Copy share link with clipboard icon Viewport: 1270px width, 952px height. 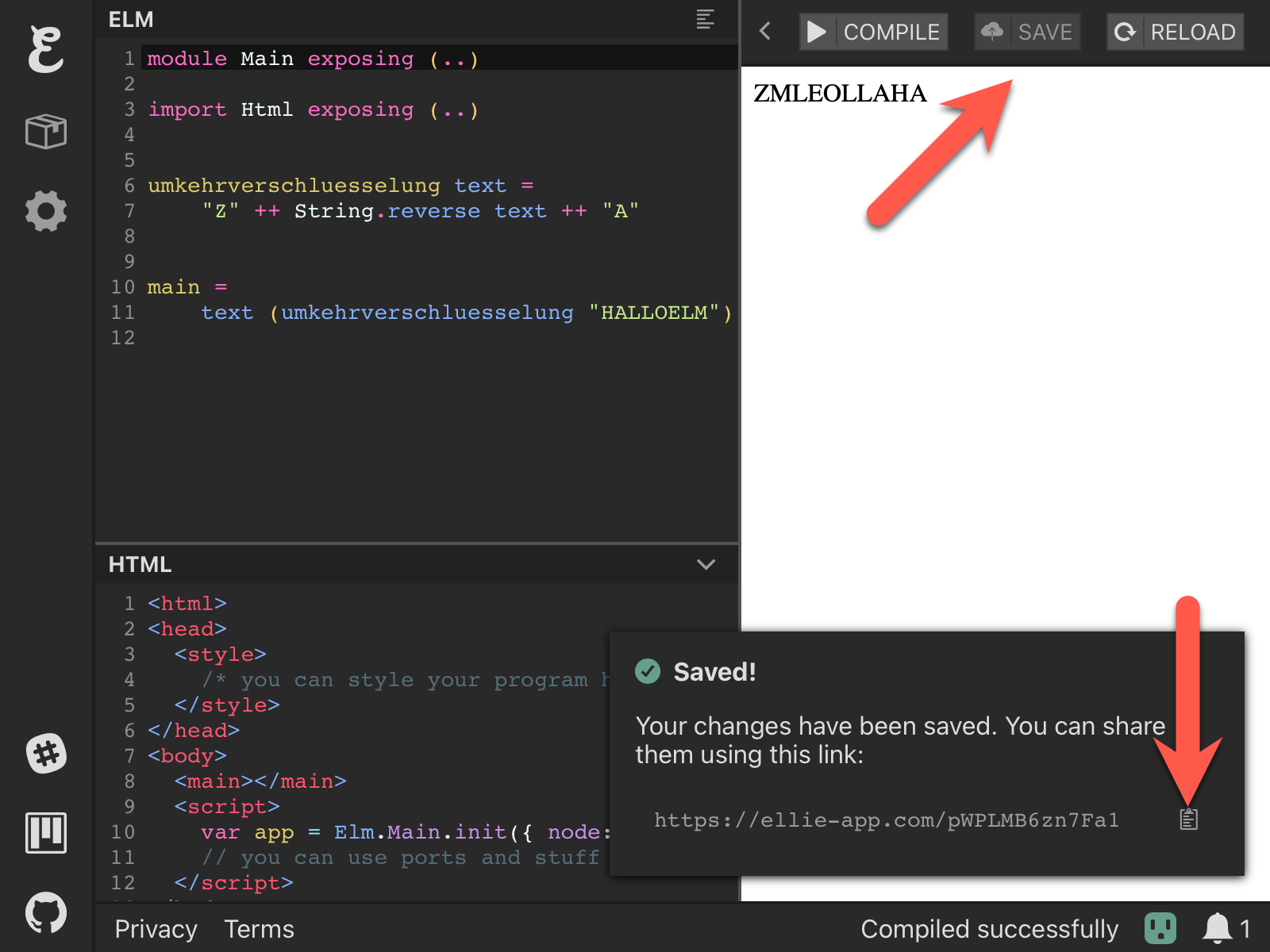coord(1187,820)
